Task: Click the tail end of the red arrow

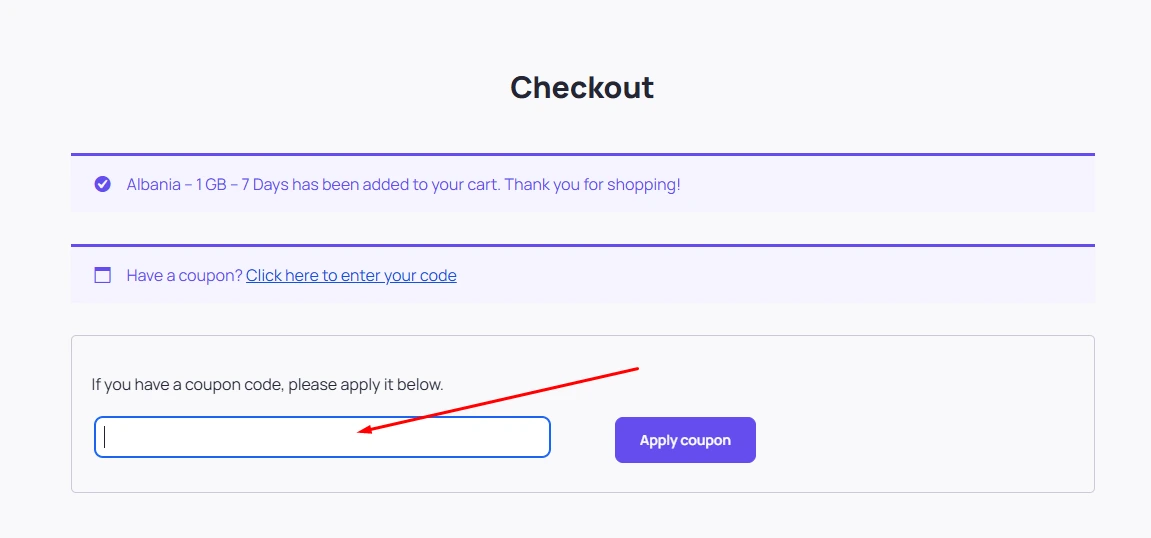Action: [636, 368]
